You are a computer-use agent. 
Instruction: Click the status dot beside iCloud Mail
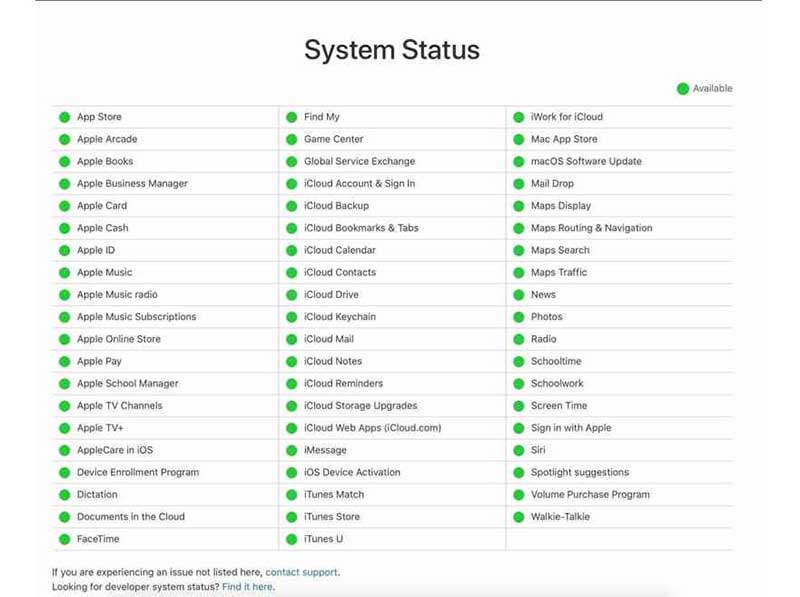click(x=292, y=339)
